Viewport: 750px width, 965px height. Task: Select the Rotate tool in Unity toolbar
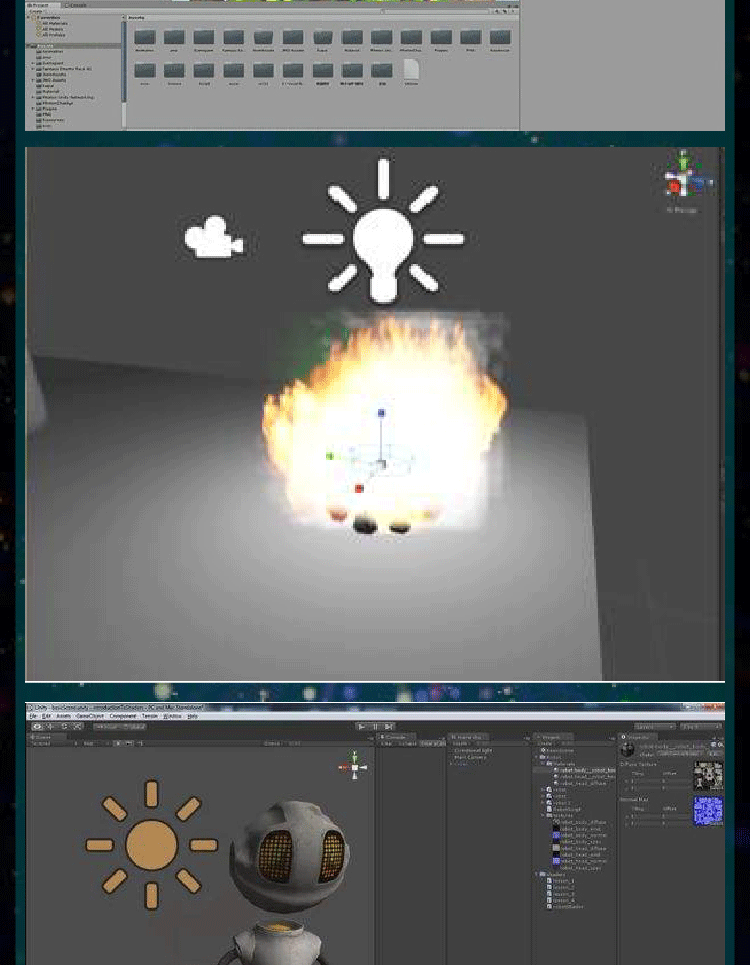tap(64, 726)
